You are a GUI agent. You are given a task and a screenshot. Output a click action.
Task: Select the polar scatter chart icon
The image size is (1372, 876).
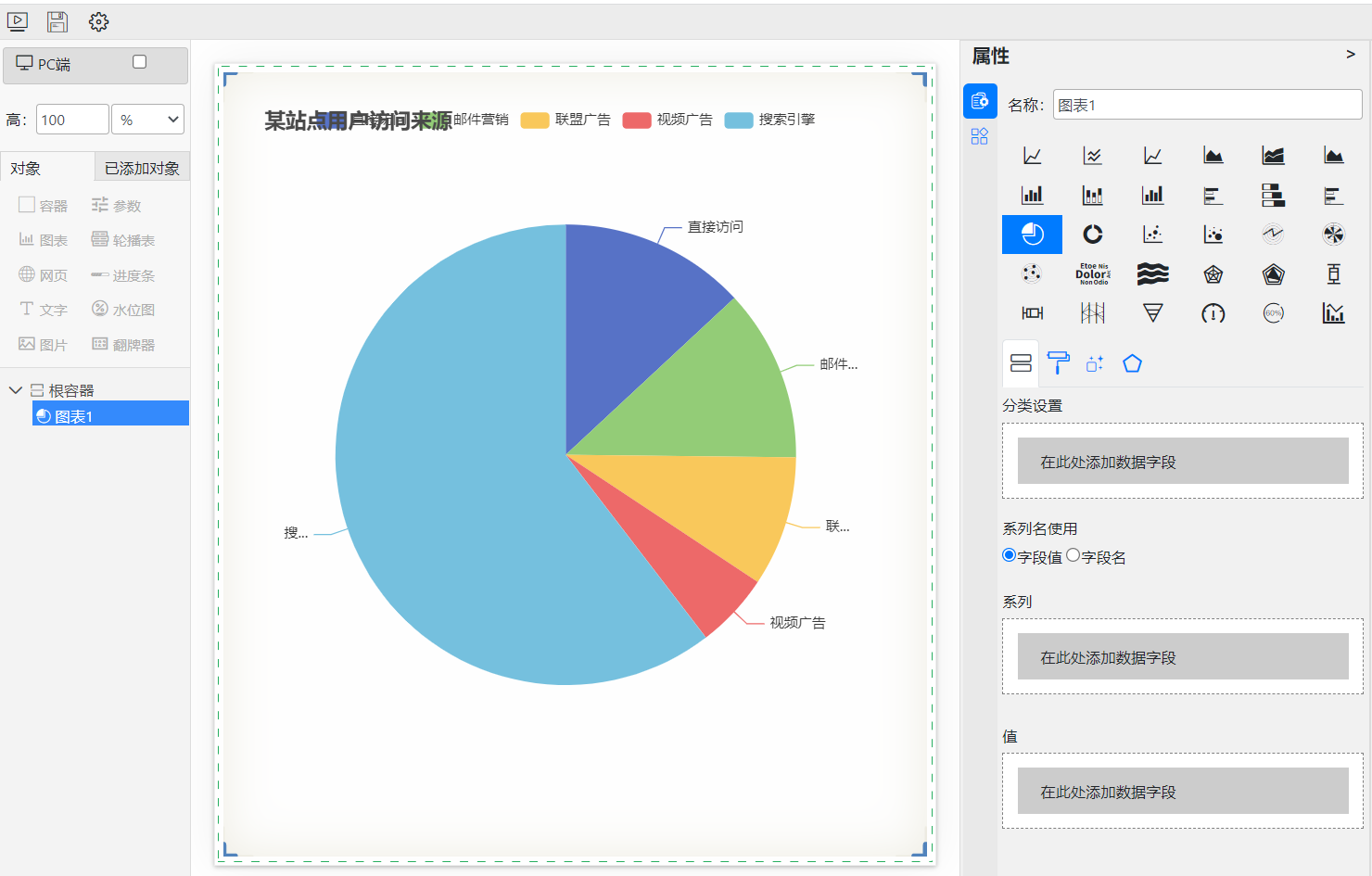(1032, 273)
